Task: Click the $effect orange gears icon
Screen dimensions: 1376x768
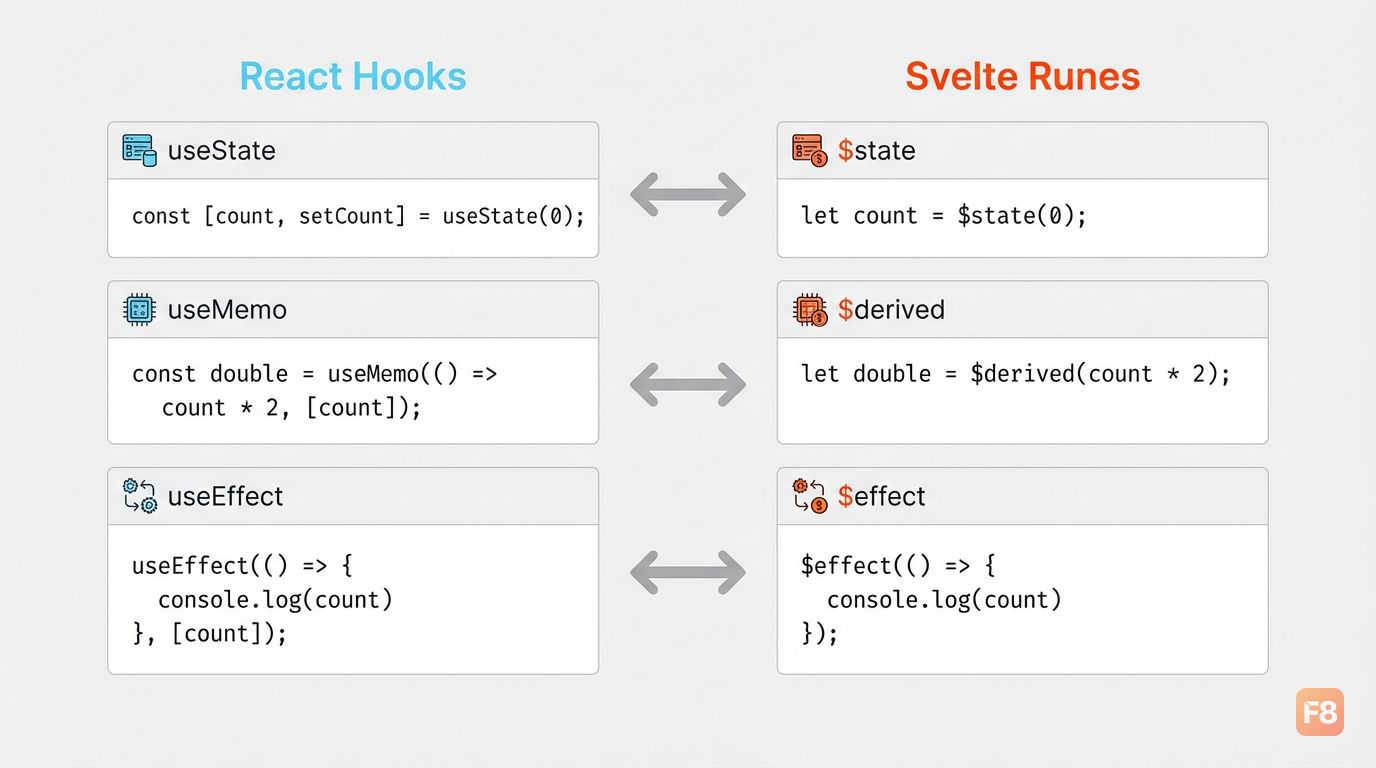Action: coord(809,496)
